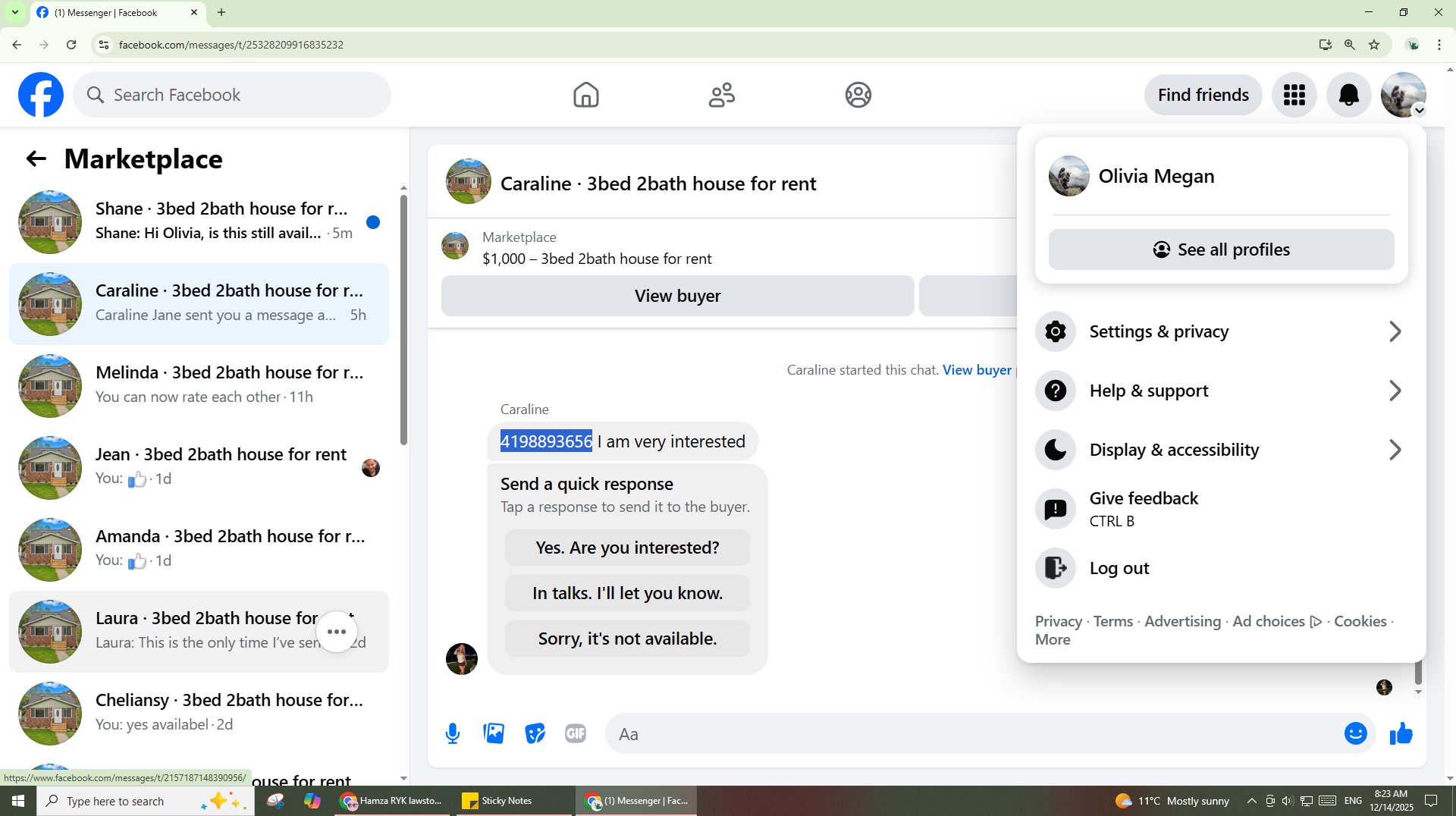Open the Windows Start menu
1456x816 pixels.
(18, 801)
